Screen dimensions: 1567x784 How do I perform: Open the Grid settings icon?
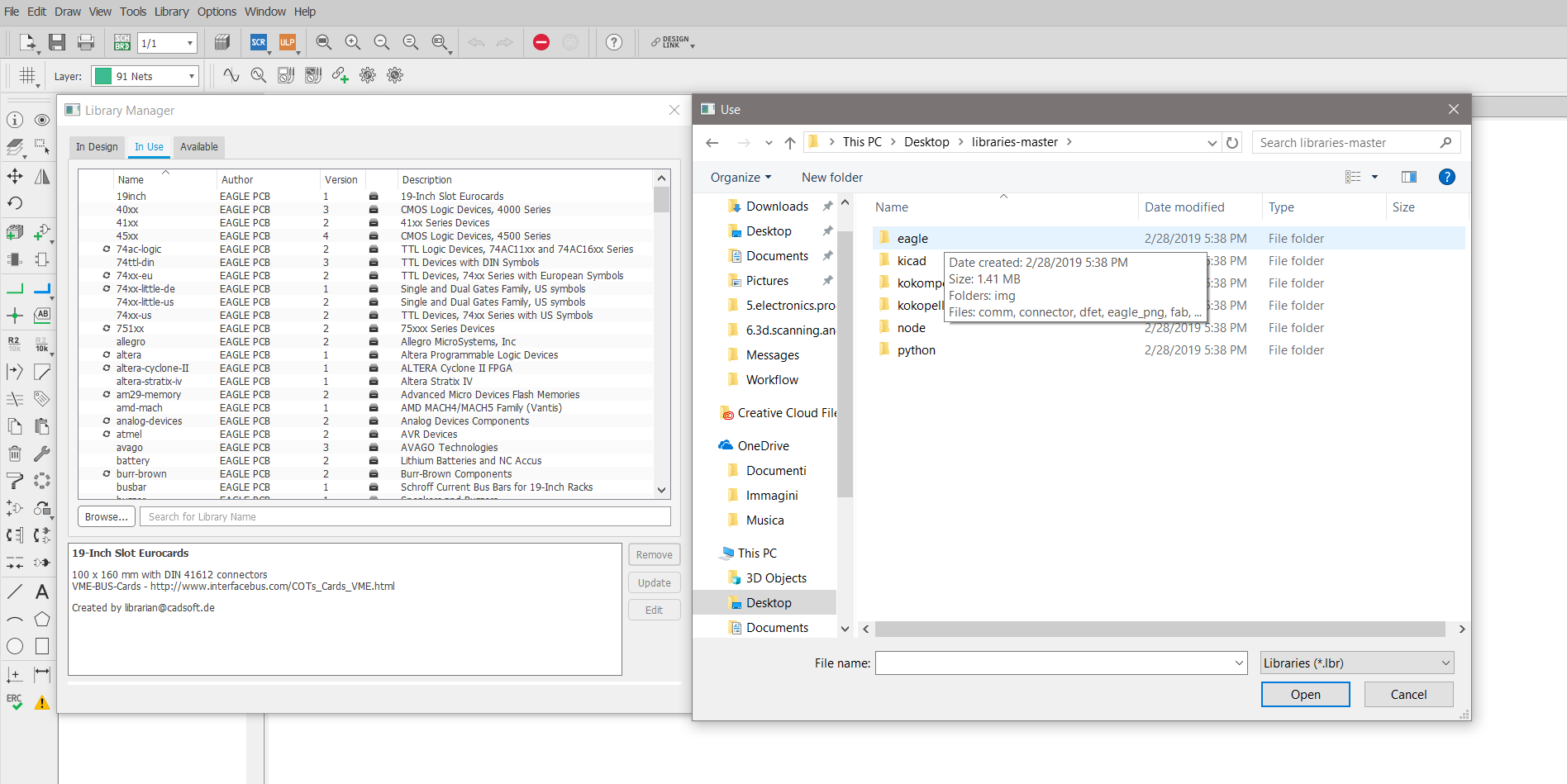(x=28, y=76)
